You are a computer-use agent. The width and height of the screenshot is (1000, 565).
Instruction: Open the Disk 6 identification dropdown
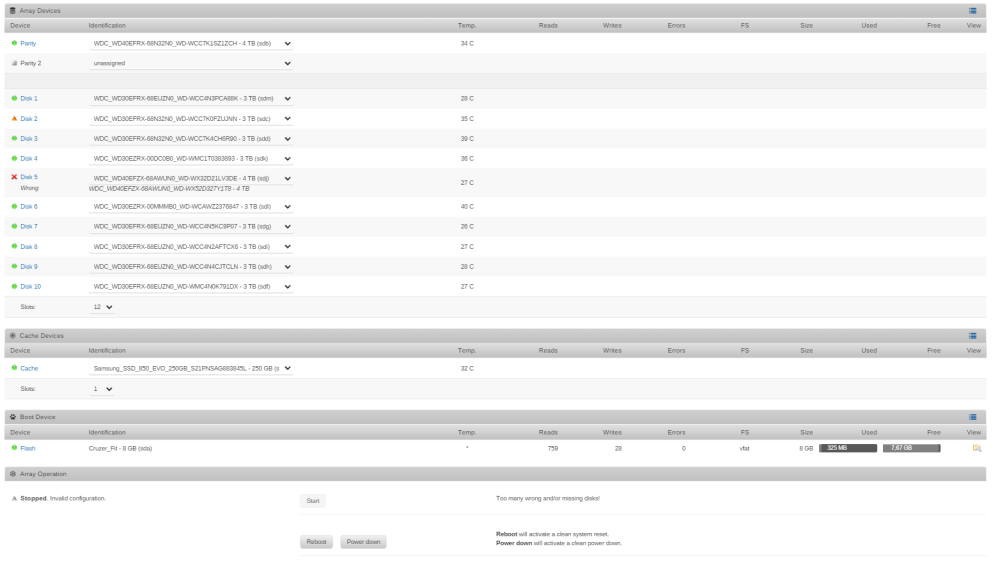[191, 207]
